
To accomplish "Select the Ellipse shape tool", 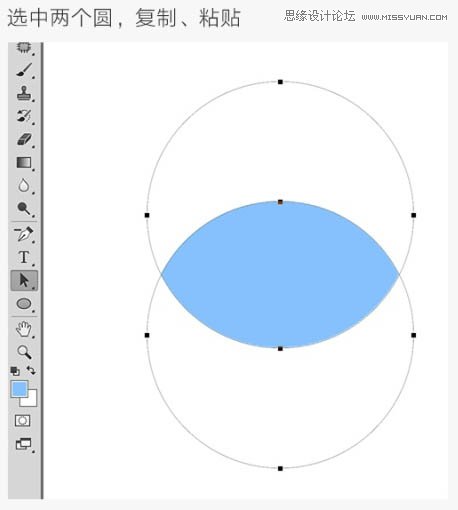I will (24, 304).
